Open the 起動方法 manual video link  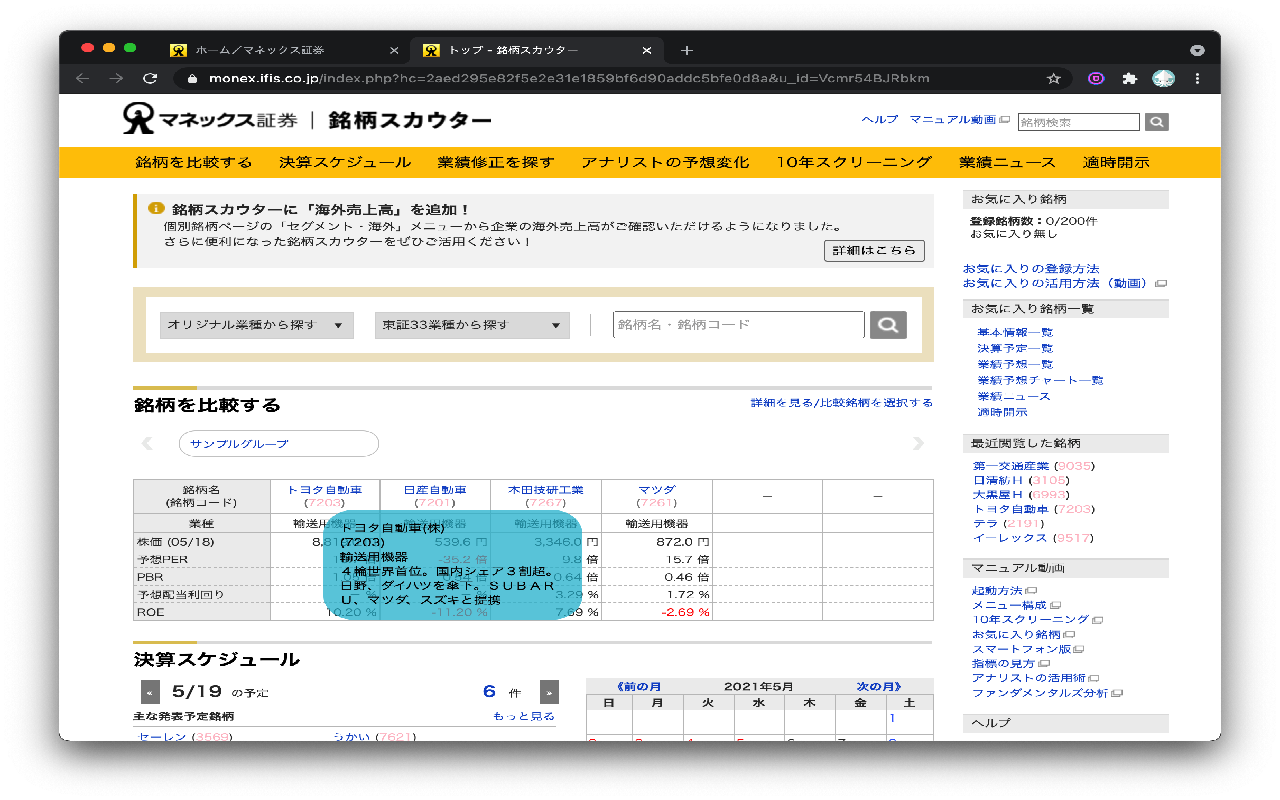point(997,591)
